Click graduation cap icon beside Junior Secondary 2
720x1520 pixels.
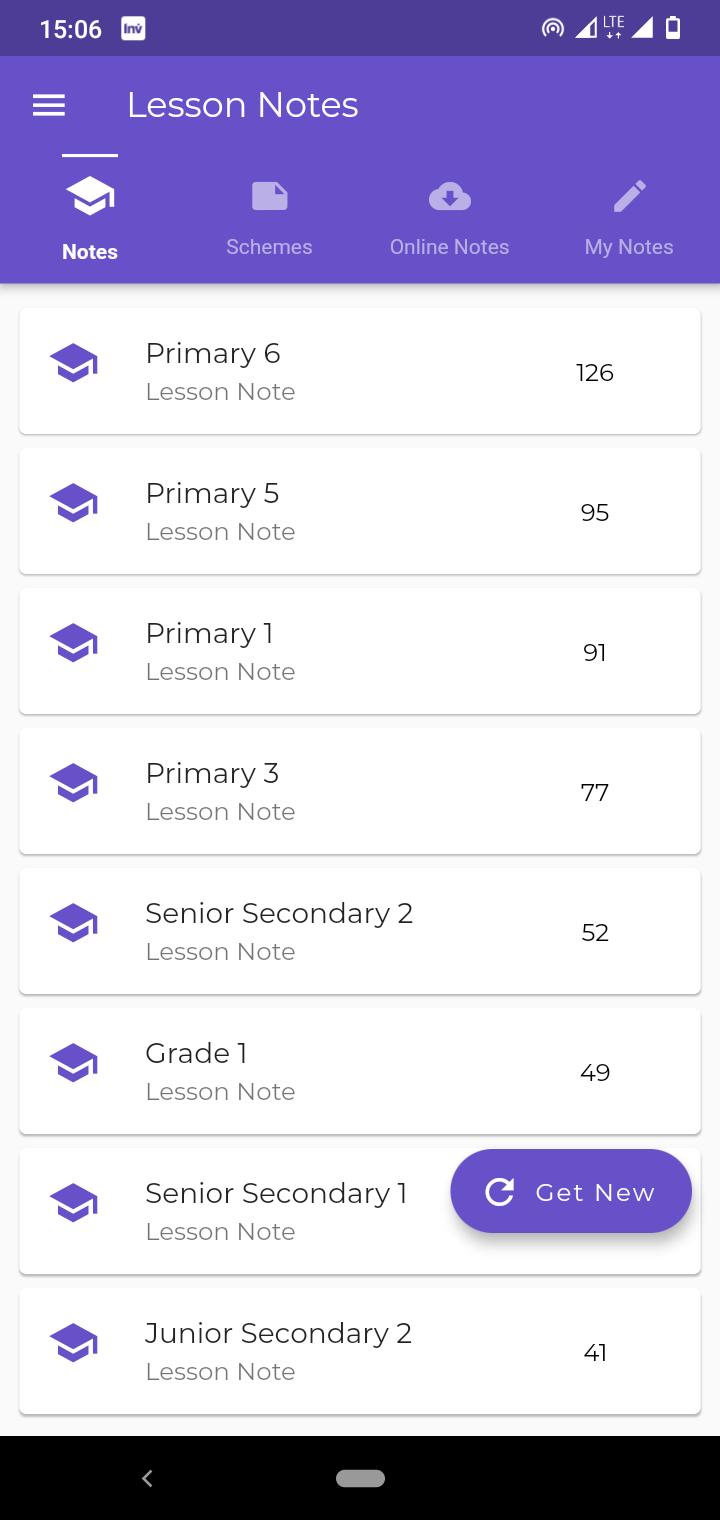74,1342
